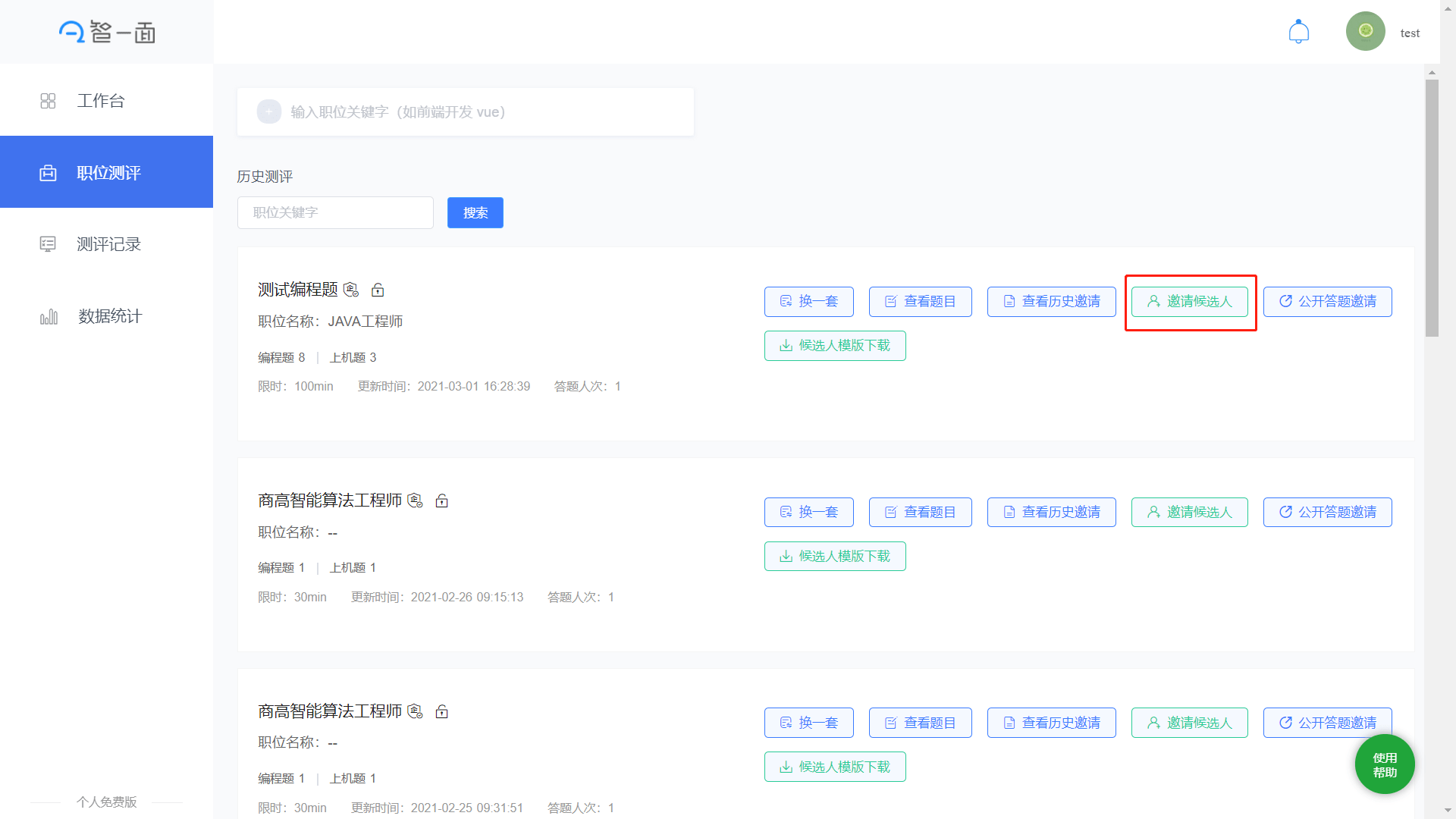1456x819 pixels.
Task: Click 公开答题邀请 in the 2021-02-26 assessment card
Action: coord(1327,512)
